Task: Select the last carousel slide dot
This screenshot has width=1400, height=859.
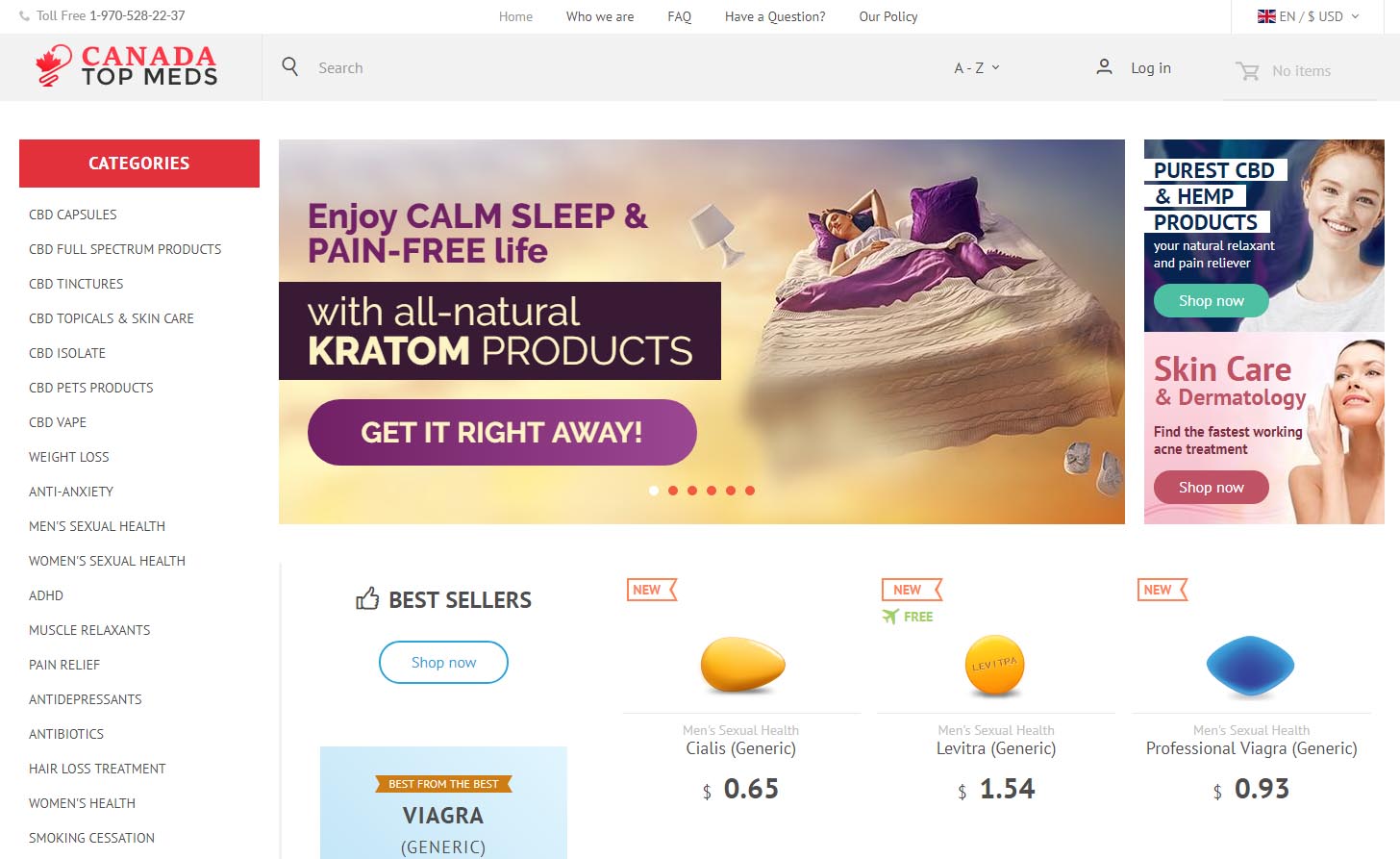Action: point(750,491)
